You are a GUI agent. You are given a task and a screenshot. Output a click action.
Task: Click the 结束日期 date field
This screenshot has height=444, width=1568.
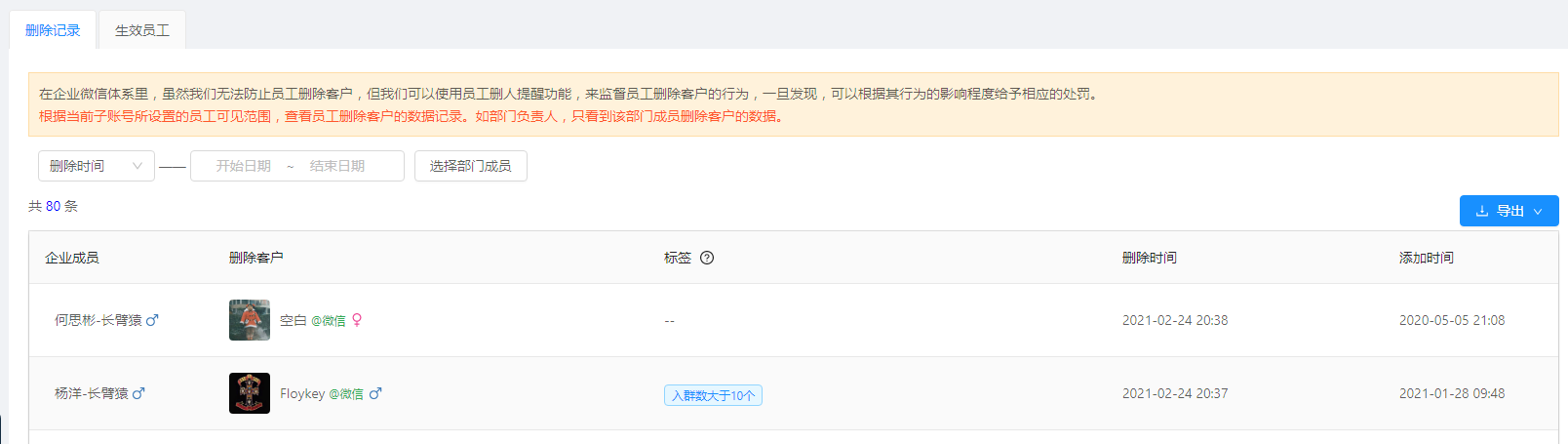tap(337, 166)
